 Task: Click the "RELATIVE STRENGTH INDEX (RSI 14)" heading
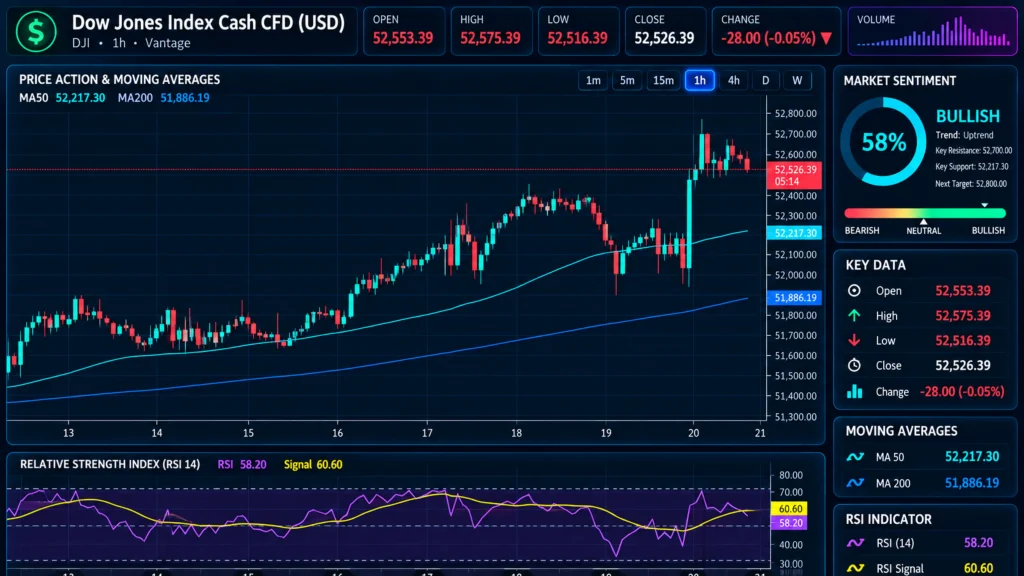pyautogui.click(x=110, y=464)
